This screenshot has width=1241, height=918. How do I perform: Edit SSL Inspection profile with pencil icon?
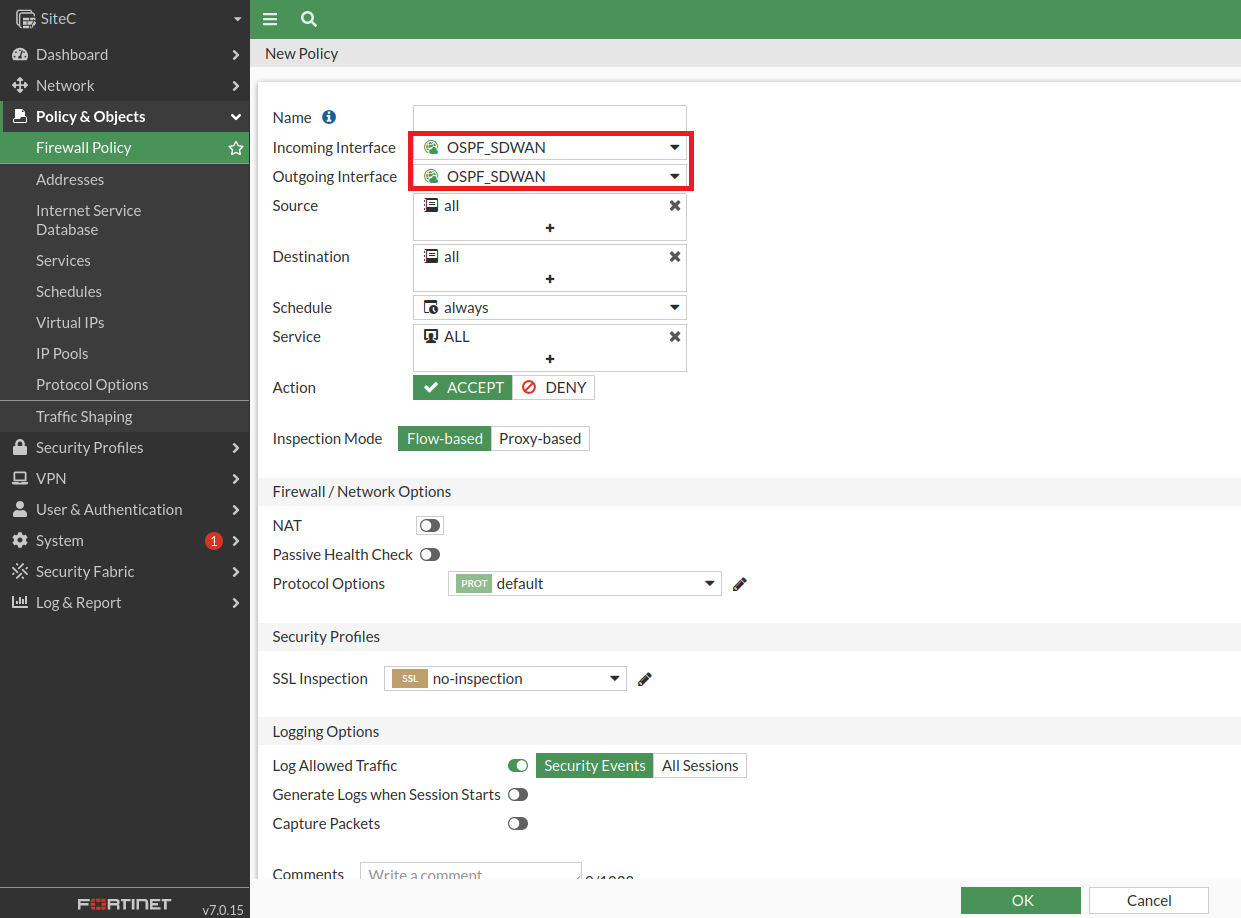[645, 679]
